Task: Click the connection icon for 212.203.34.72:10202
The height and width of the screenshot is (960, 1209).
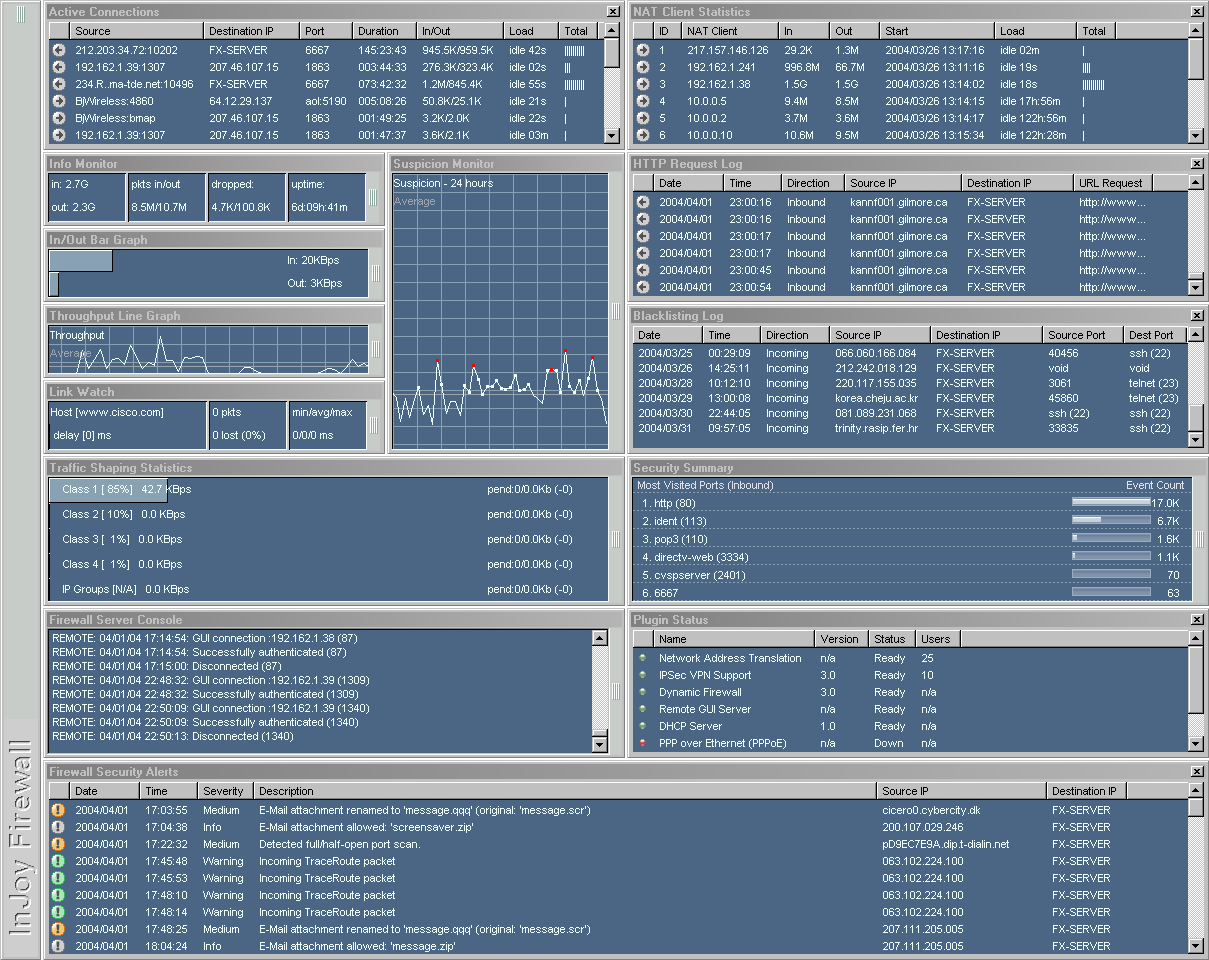Action: (59, 50)
